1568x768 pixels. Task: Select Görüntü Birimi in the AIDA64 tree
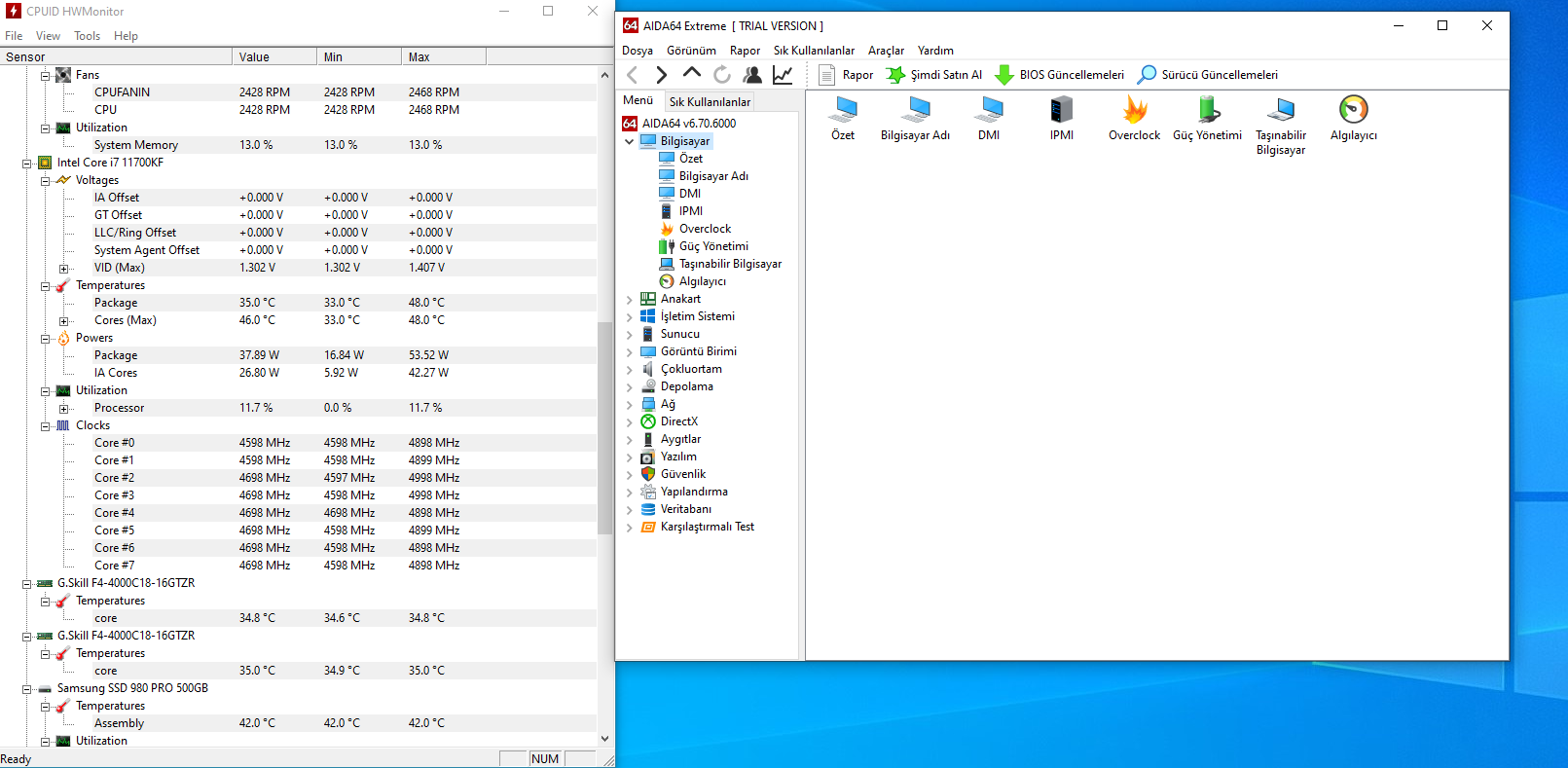tap(698, 351)
